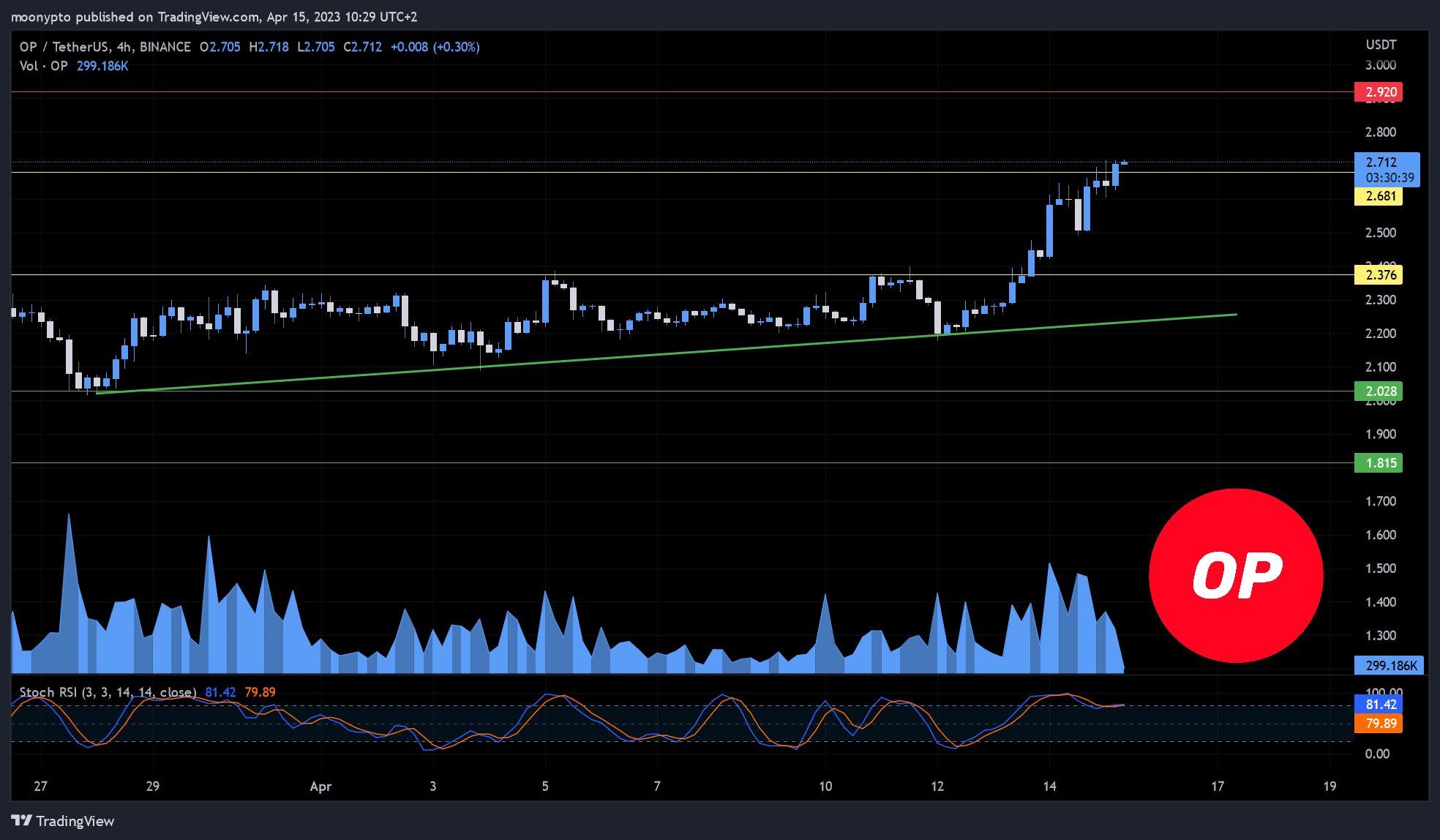The height and width of the screenshot is (840, 1440).
Task: Click the USDT currency label
Action: (1381, 45)
